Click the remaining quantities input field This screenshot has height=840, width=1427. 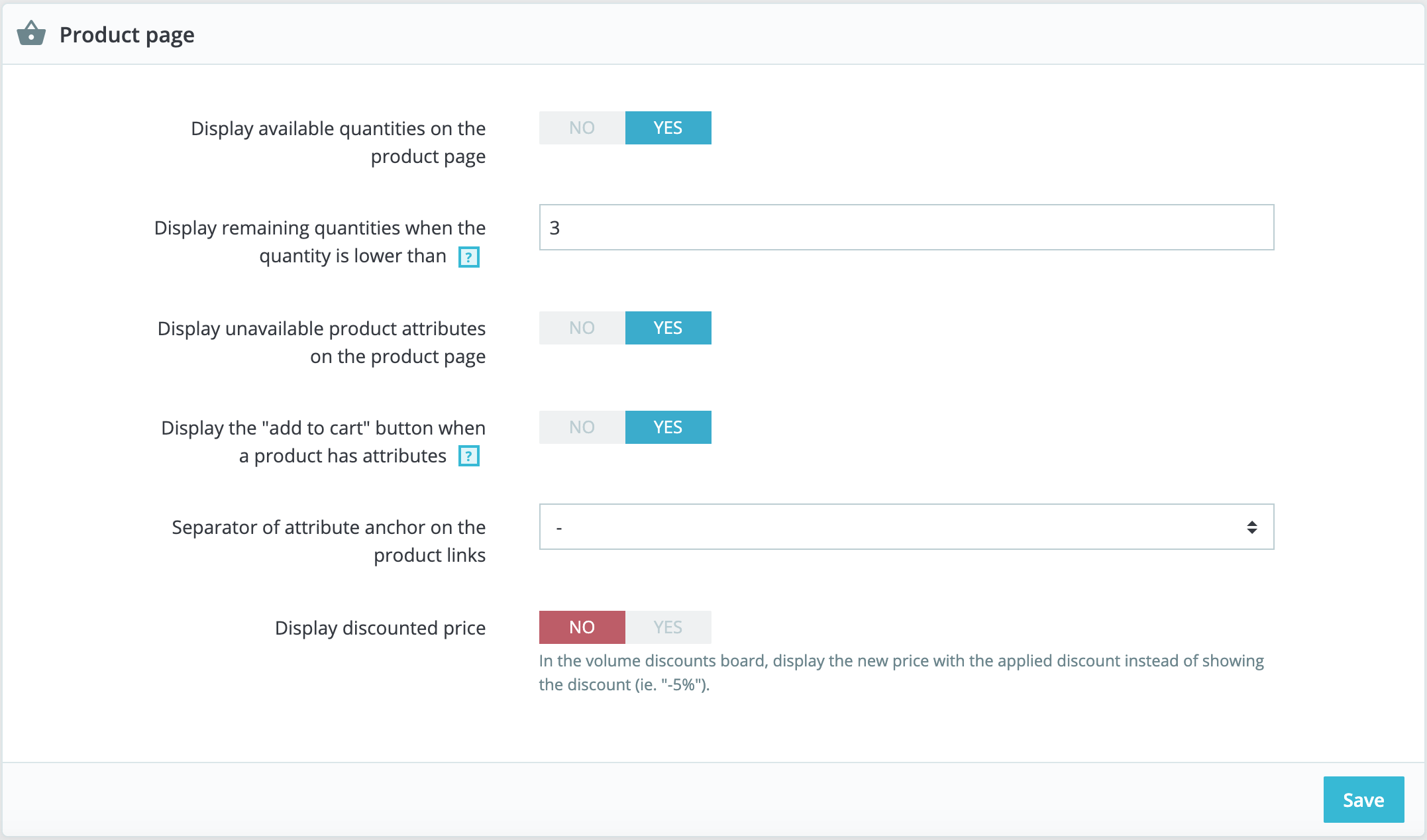coord(906,227)
